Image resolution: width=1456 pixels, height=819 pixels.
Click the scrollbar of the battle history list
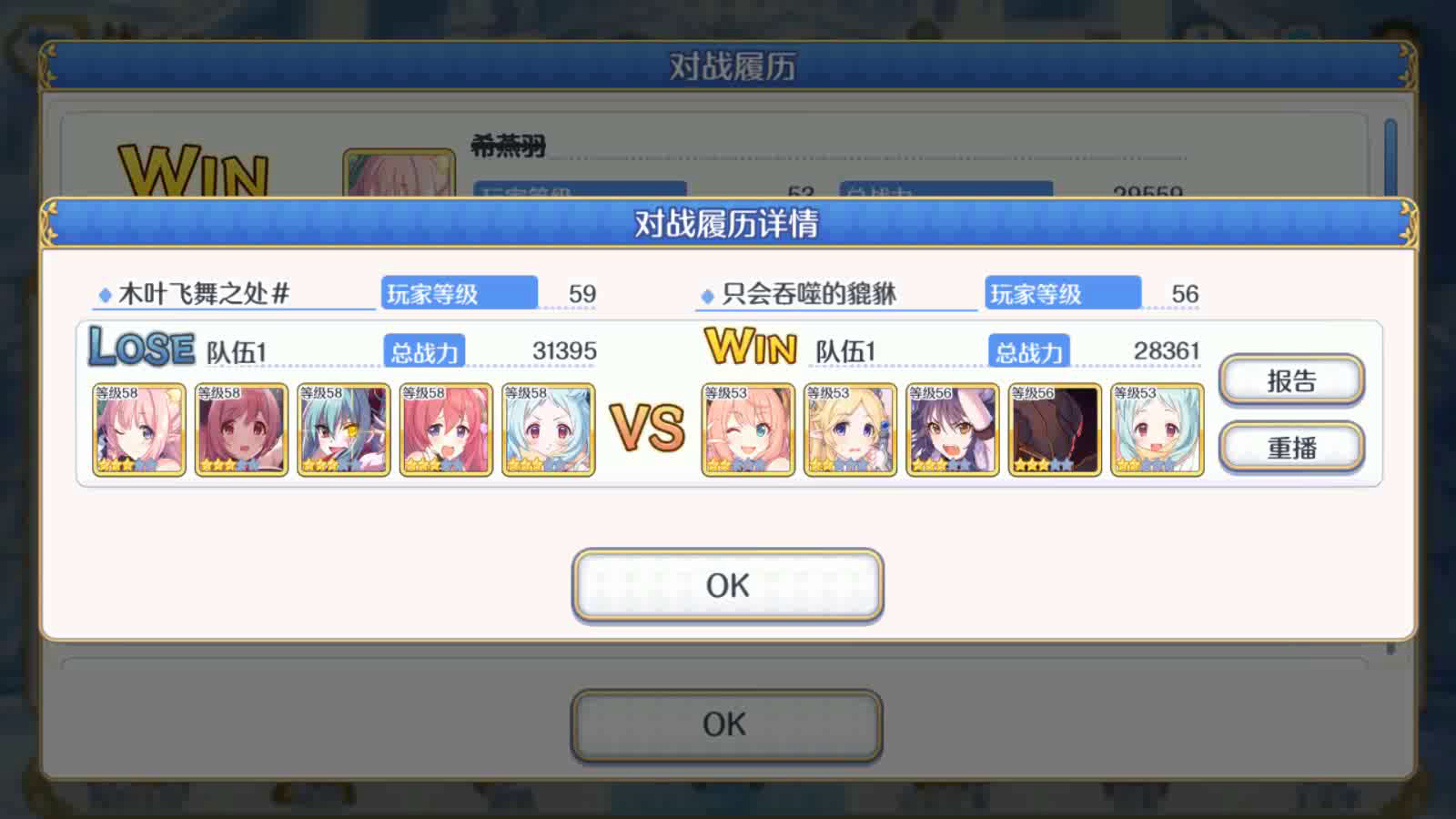[1390, 157]
